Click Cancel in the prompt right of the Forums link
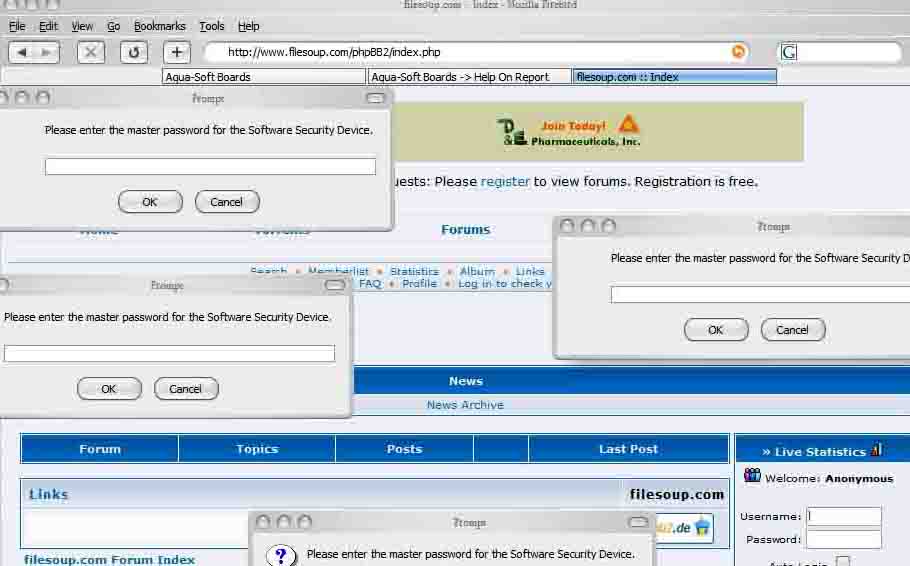 click(x=793, y=330)
